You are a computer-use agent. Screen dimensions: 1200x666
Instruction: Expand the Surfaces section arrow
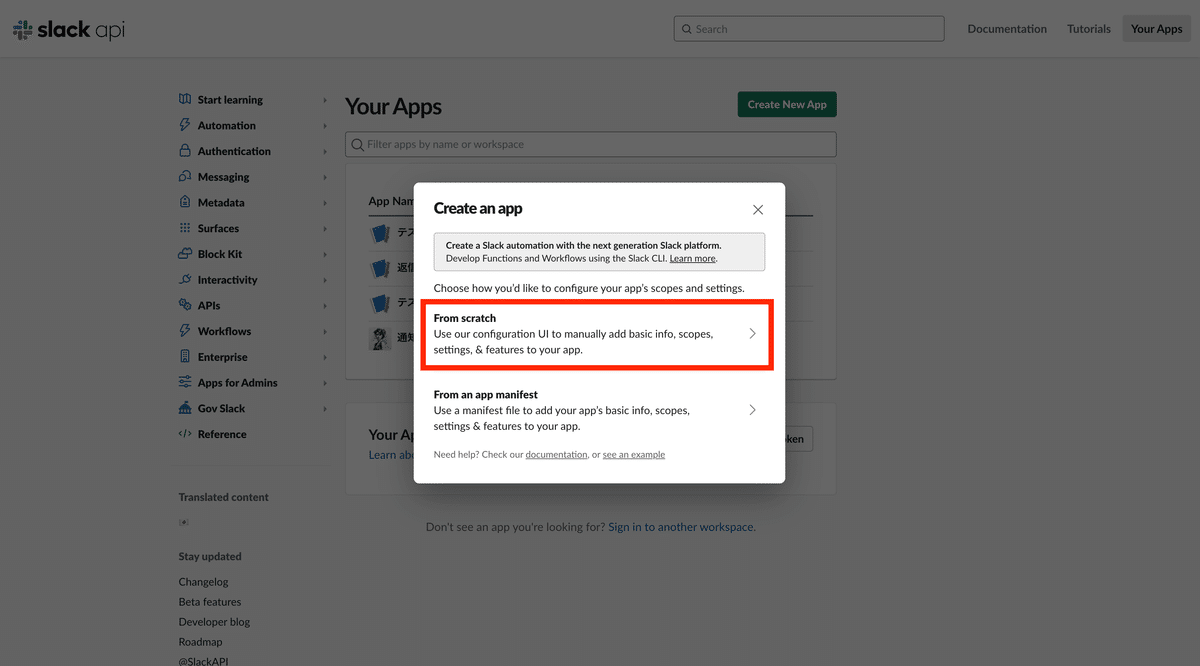click(x=325, y=229)
